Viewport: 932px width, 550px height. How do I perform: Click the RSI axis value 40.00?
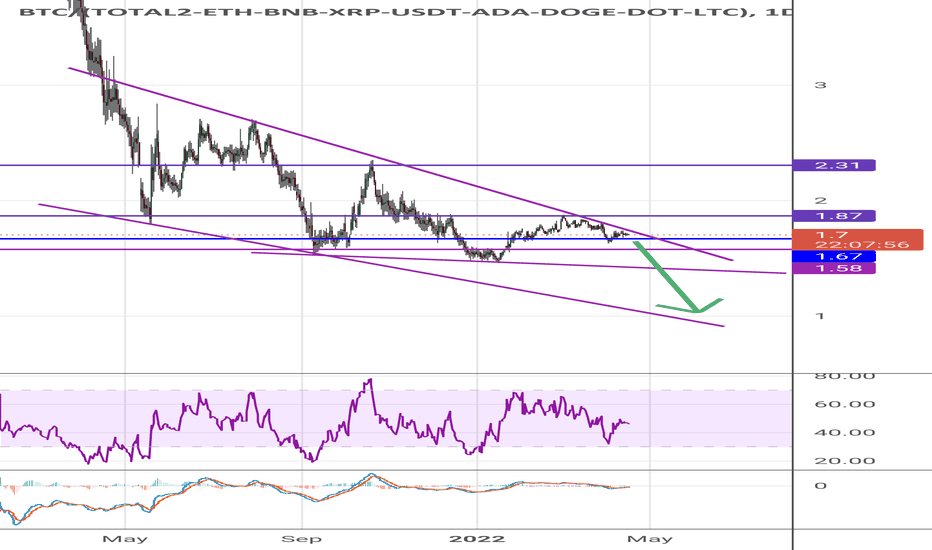844,432
